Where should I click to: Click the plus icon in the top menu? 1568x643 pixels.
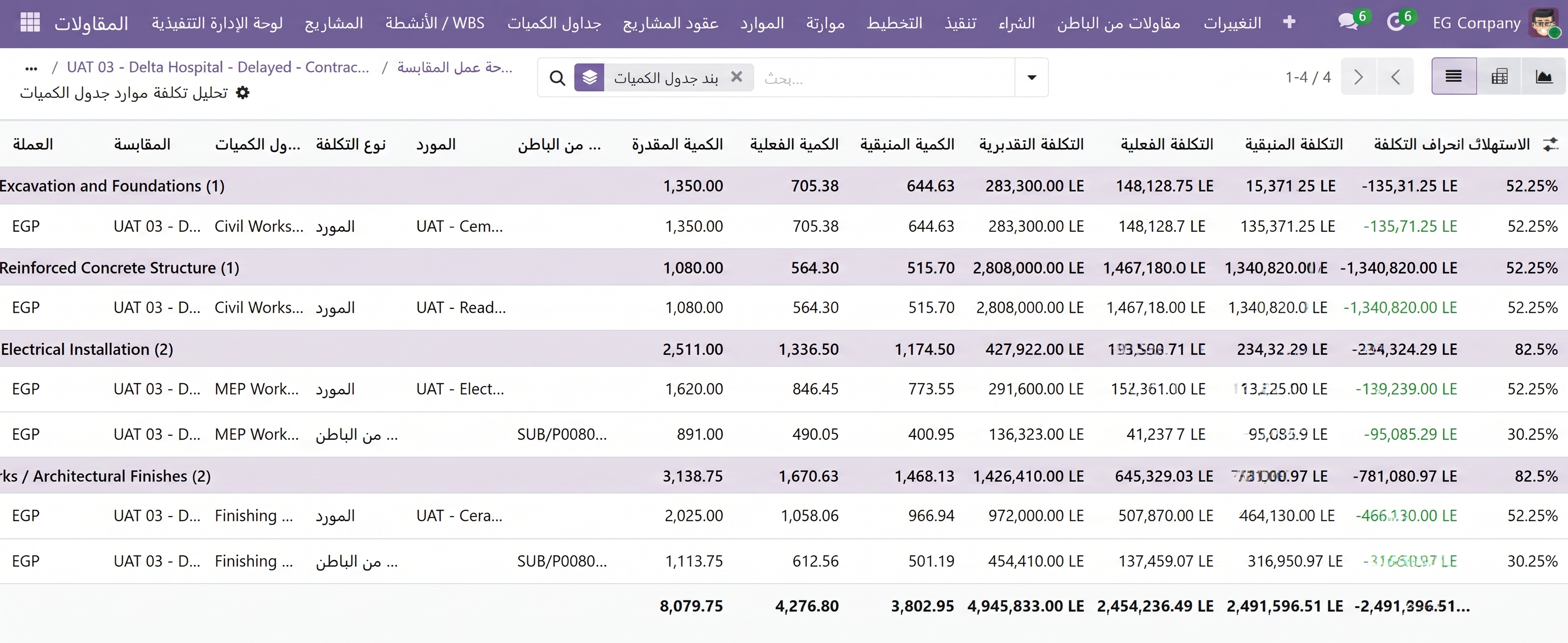tap(1289, 23)
